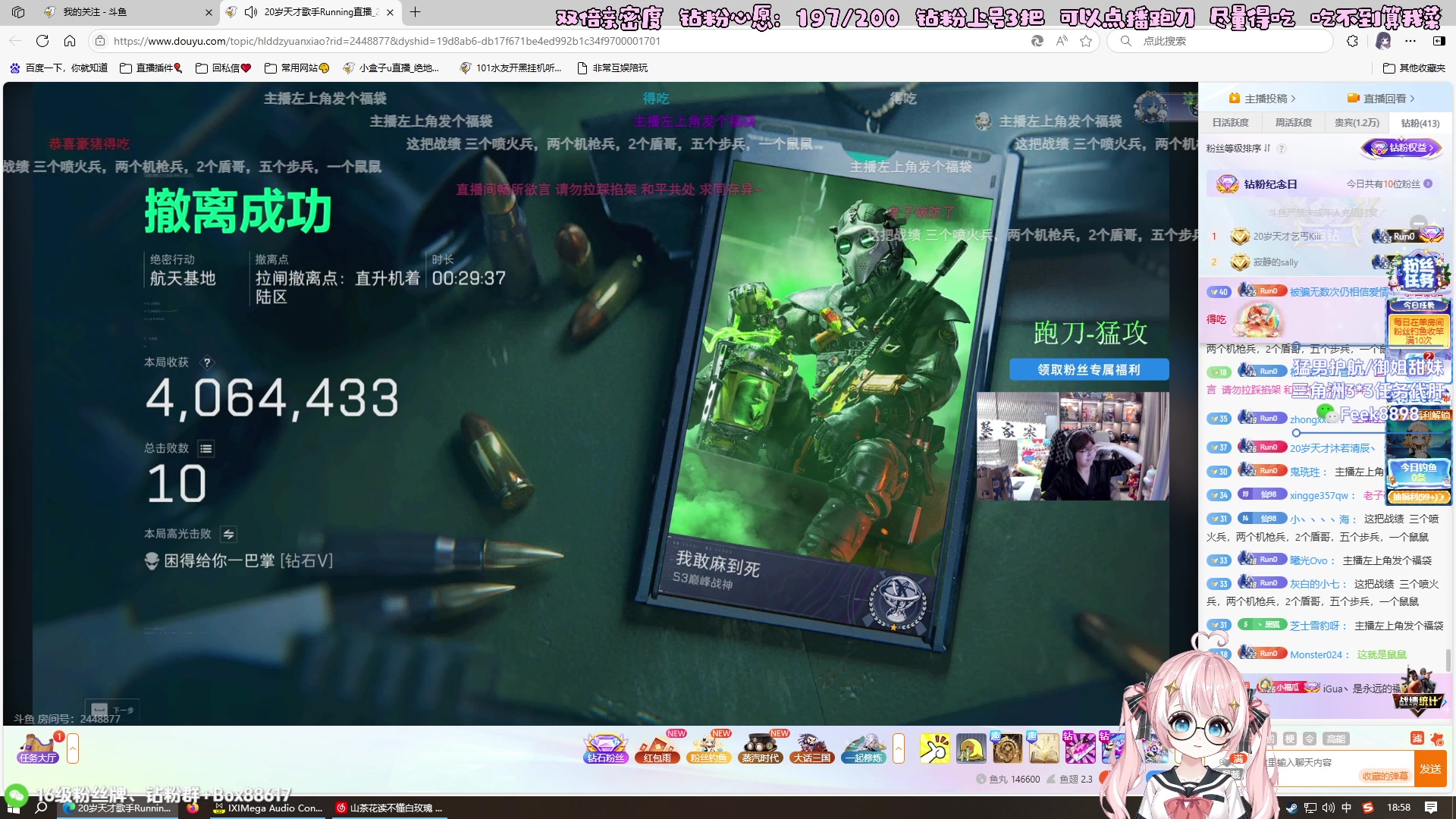This screenshot has height=819, width=1456.
Task: Send the purple crystal 钻 gift
Action: tap(1080, 748)
